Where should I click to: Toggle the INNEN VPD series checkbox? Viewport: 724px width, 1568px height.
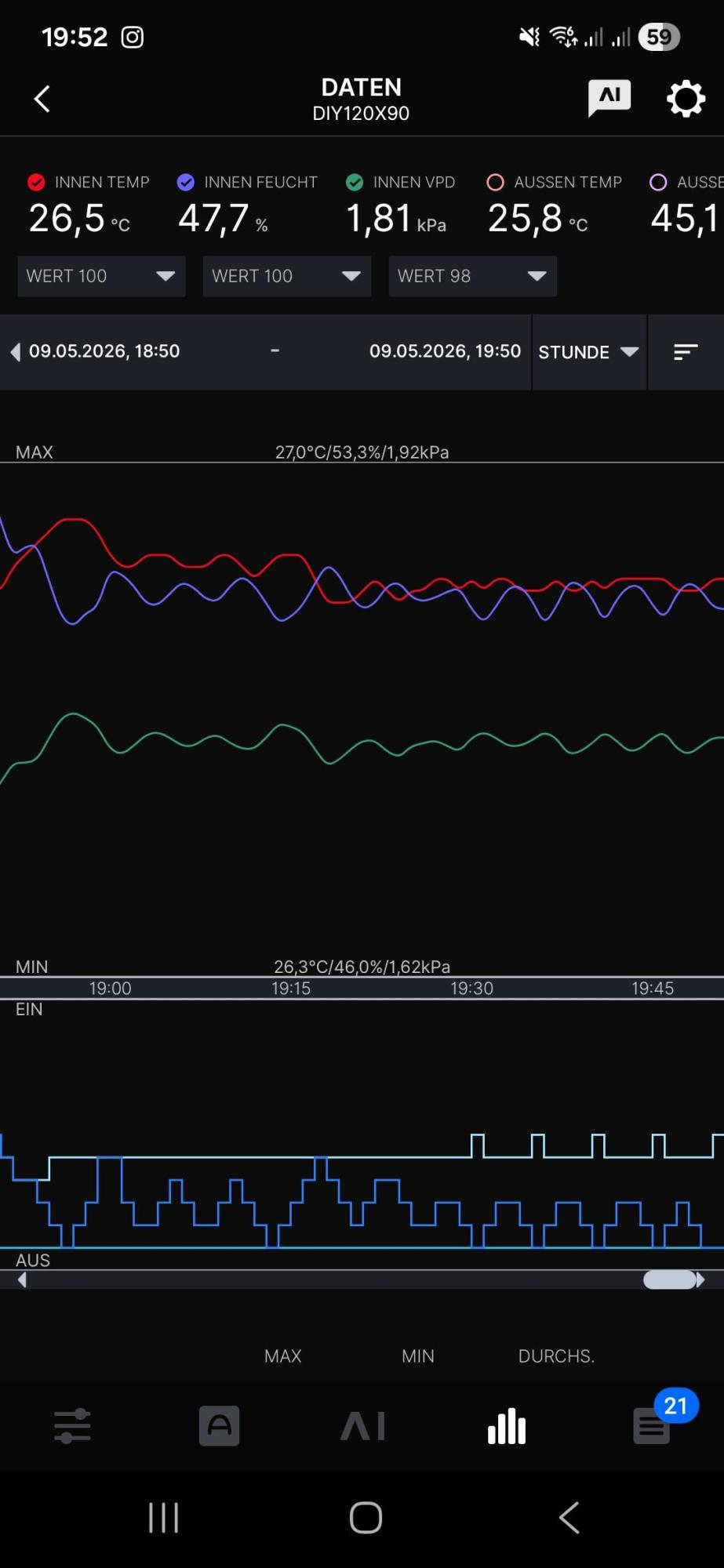(355, 183)
